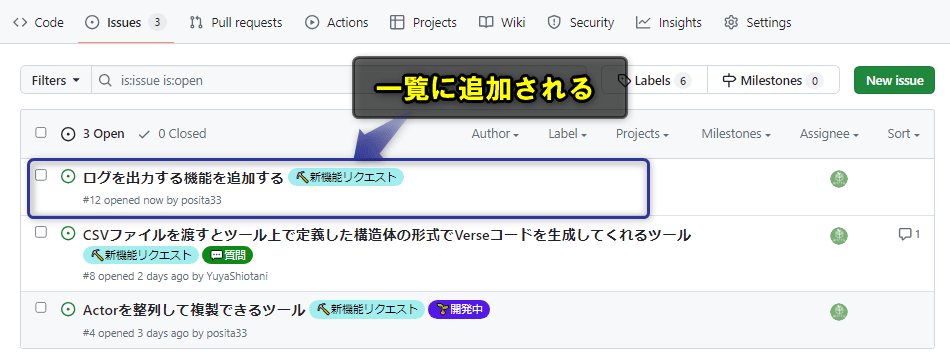The height and width of the screenshot is (364, 950).
Task: Open the Code tab
Action: 38,22
